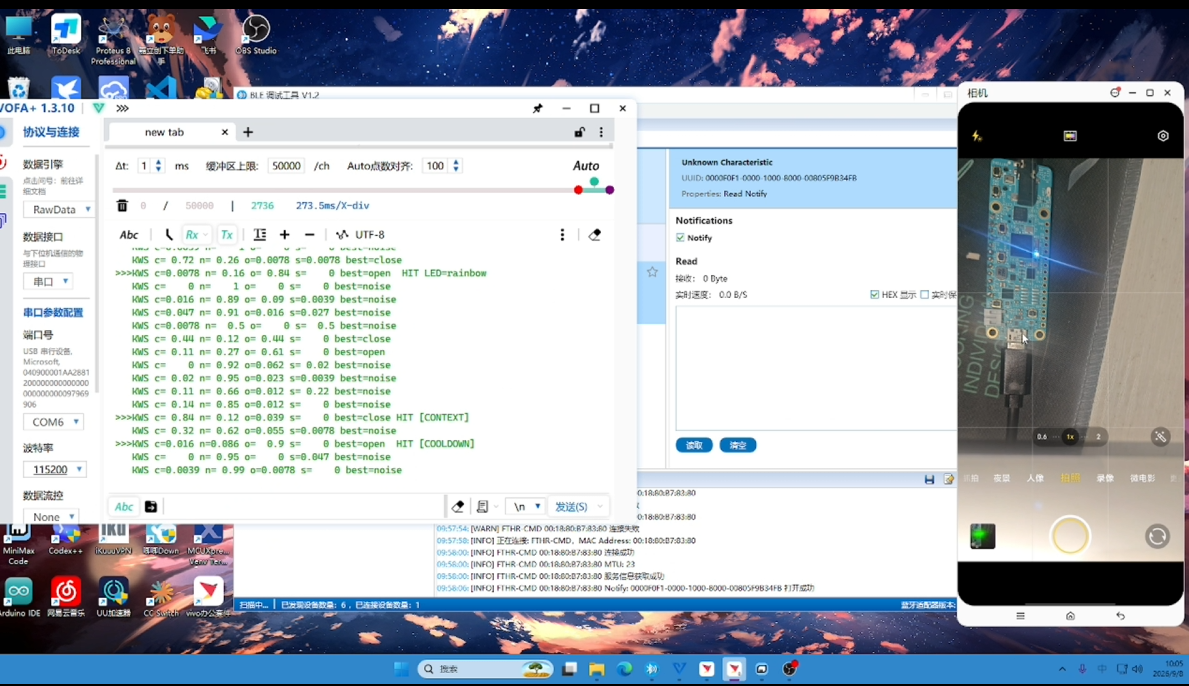This screenshot has height=686, width=1189.
Task: Toggle Tx display in VOFA+ toolbar
Action: (x=226, y=235)
